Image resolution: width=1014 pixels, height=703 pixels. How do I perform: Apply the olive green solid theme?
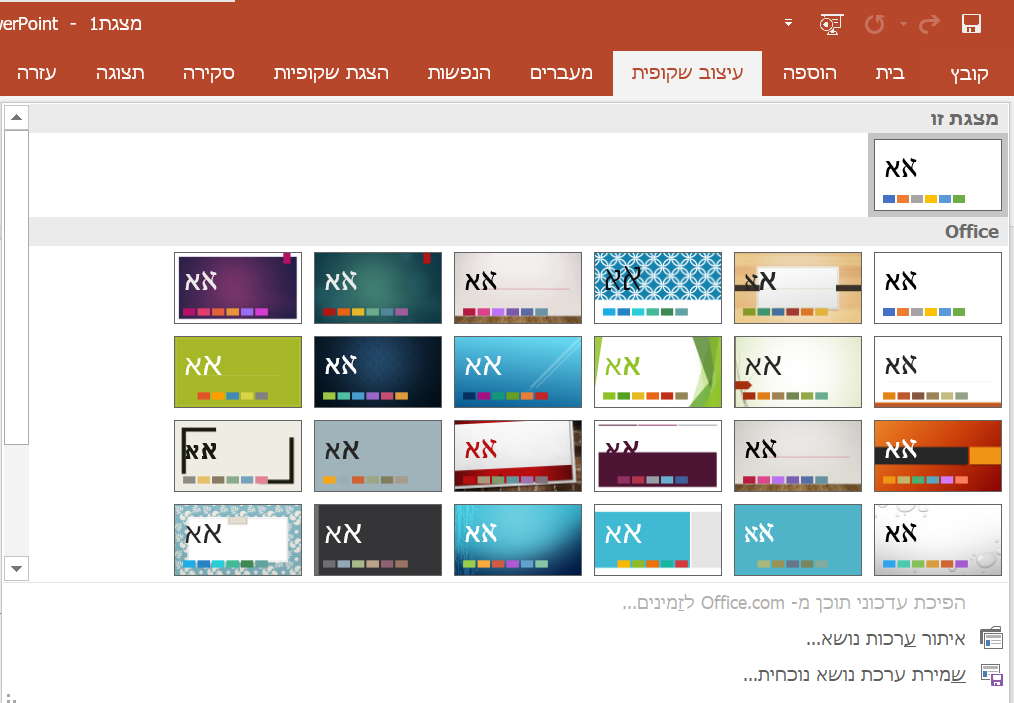238,372
